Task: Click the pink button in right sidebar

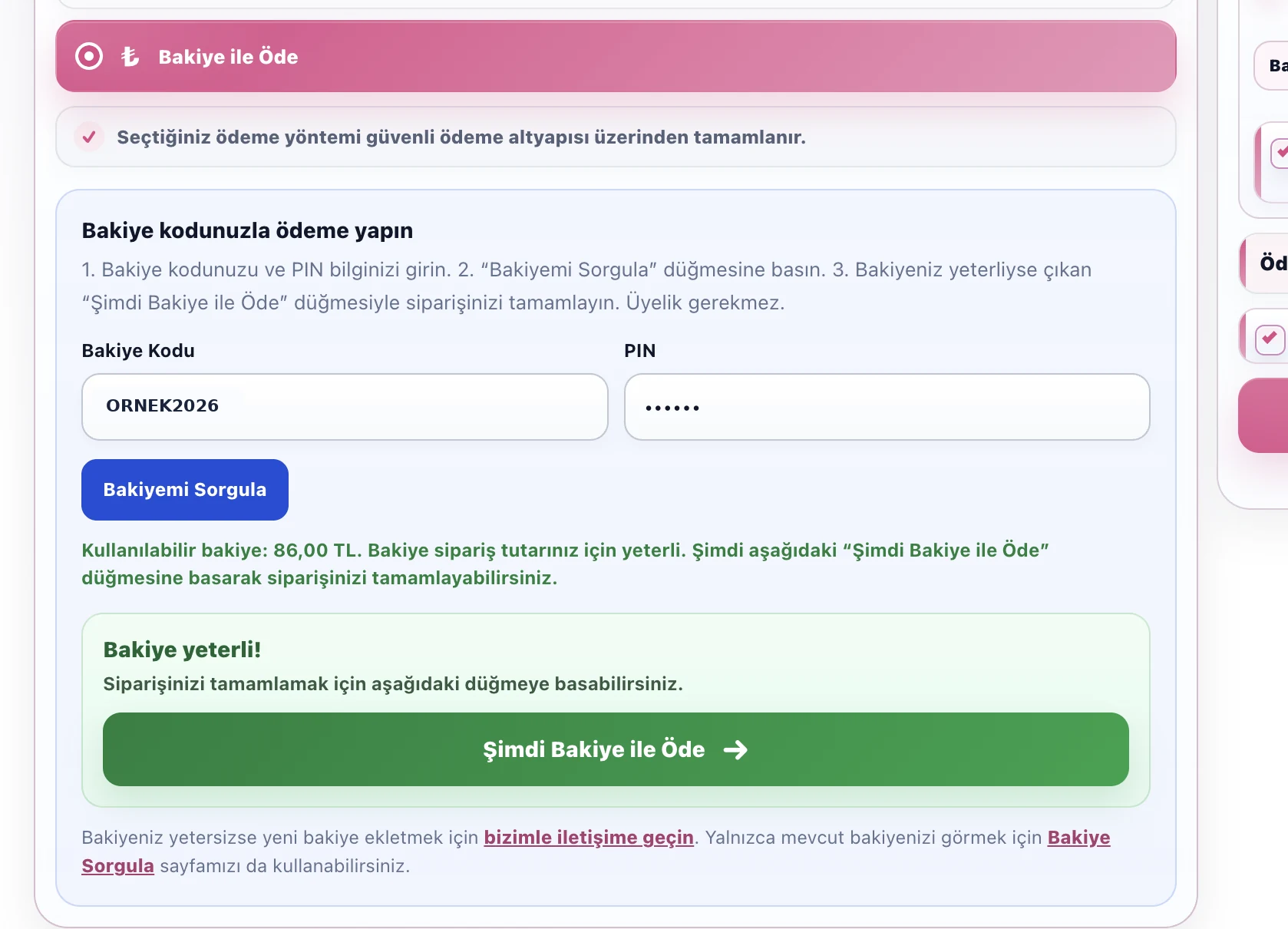Action: pos(1263,415)
